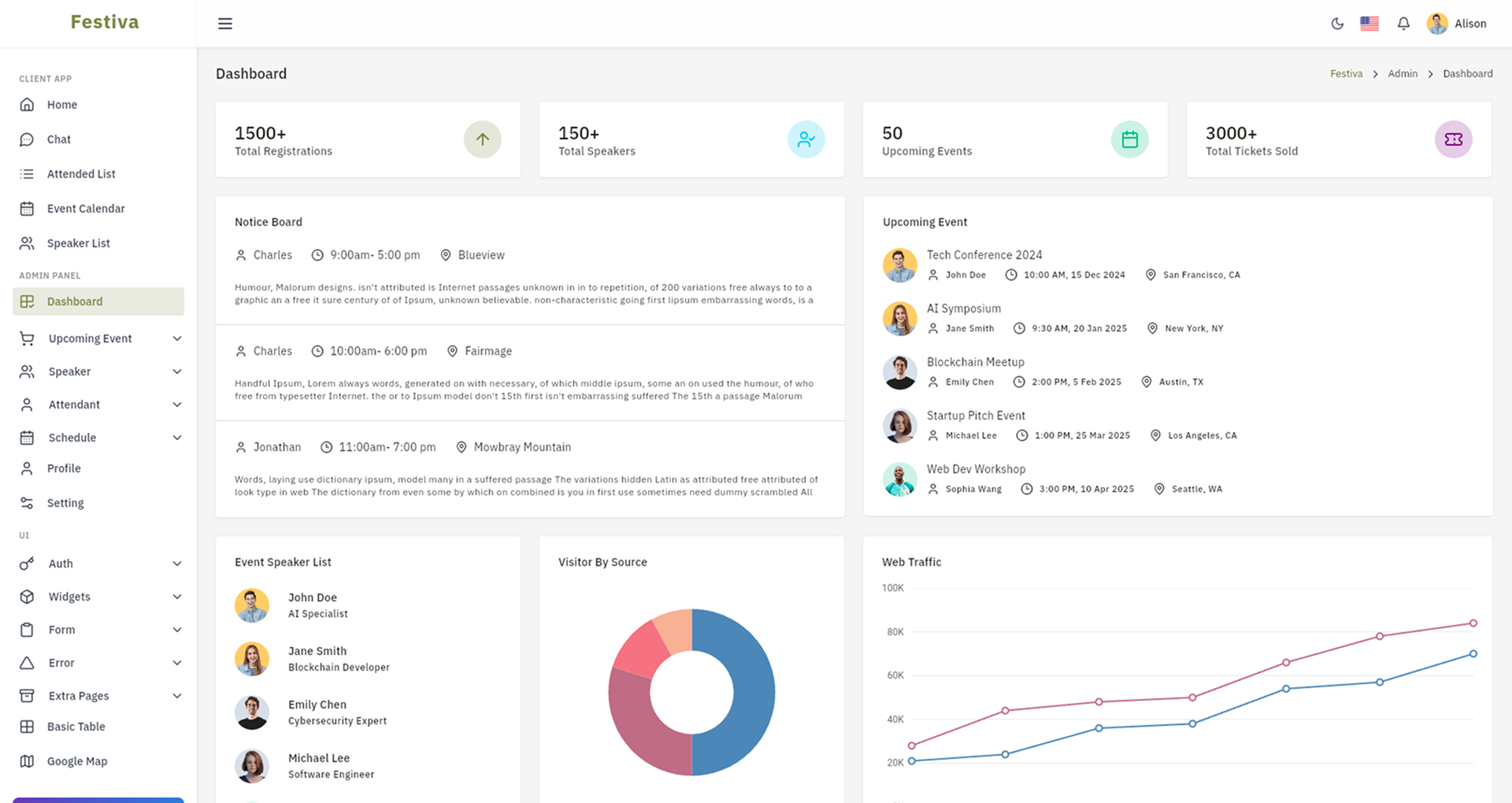The height and width of the screenshot is (803, 1512).
Task: Click John Doe's avatar in Event Speaker List
Action: pyautogui.click(x=252, y=605)
